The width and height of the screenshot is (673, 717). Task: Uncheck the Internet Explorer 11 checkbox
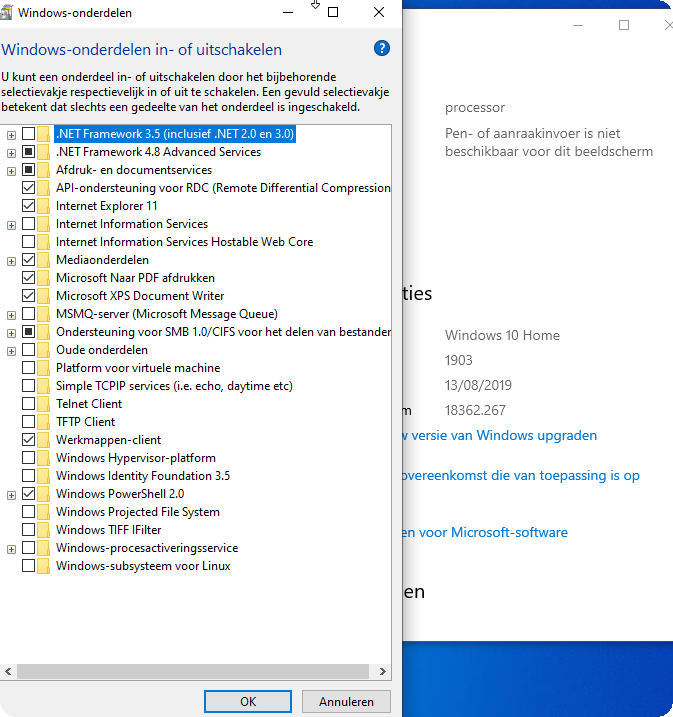click(28, 206)
